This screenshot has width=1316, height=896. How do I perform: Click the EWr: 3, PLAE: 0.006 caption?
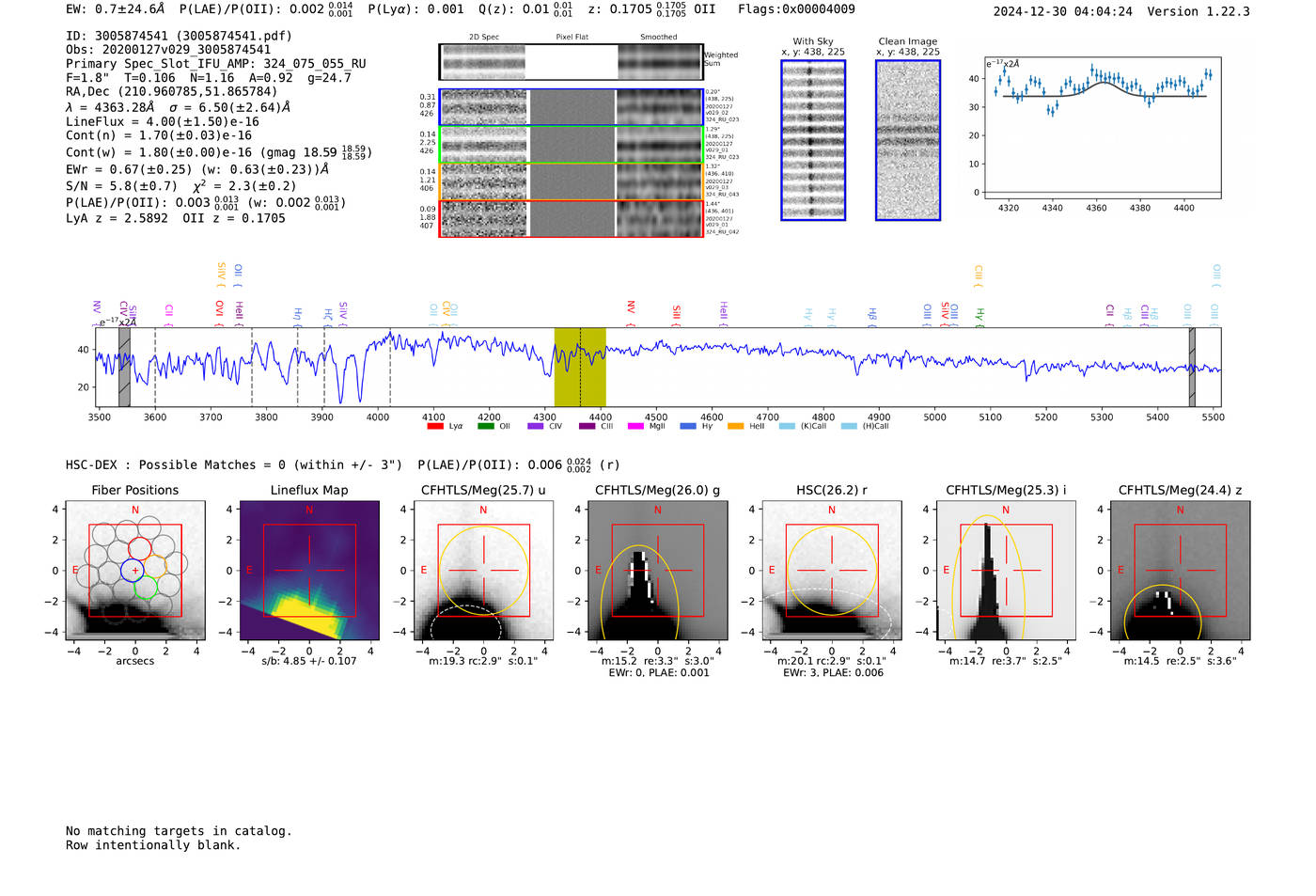pos(833,673)
